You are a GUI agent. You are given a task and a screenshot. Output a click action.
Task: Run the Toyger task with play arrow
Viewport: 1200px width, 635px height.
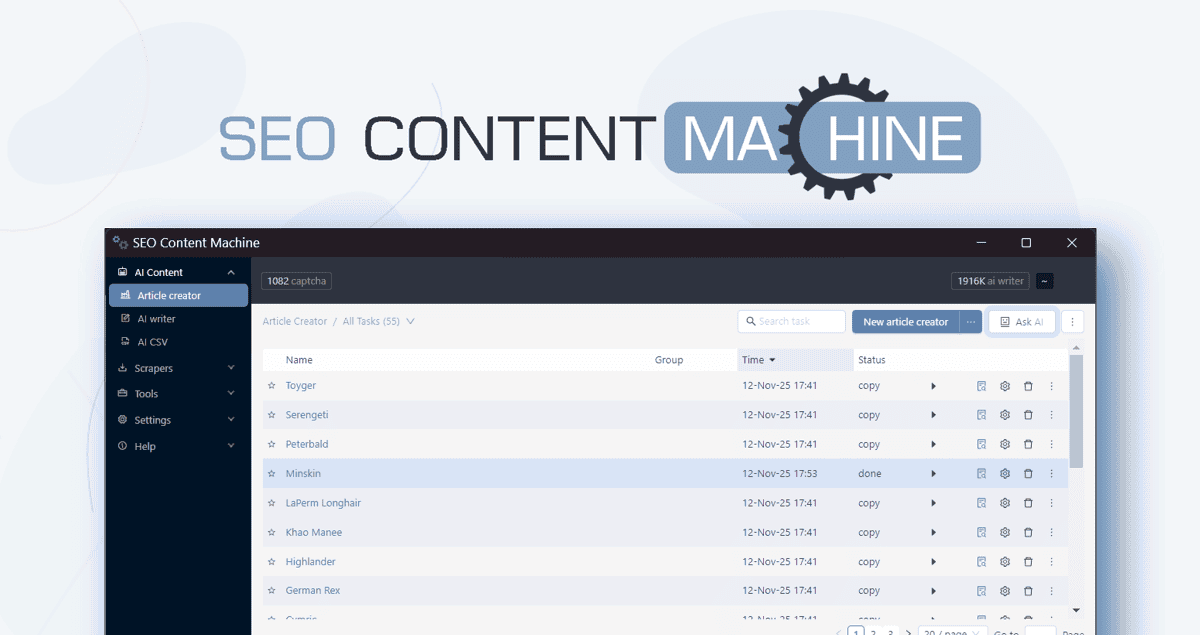[x=933, y=386]
